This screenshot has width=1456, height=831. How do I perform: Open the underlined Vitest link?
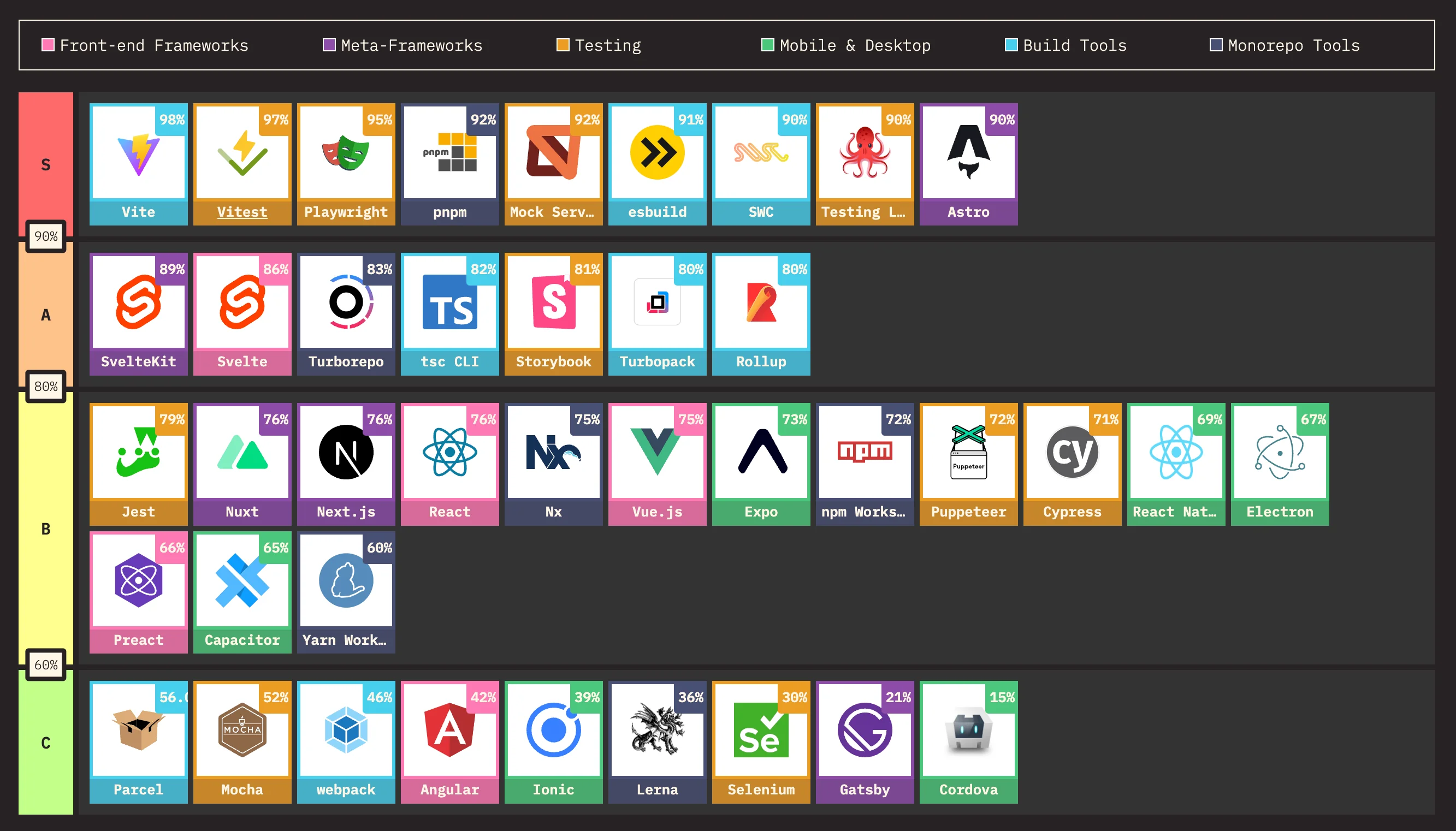tap(242, 212)
